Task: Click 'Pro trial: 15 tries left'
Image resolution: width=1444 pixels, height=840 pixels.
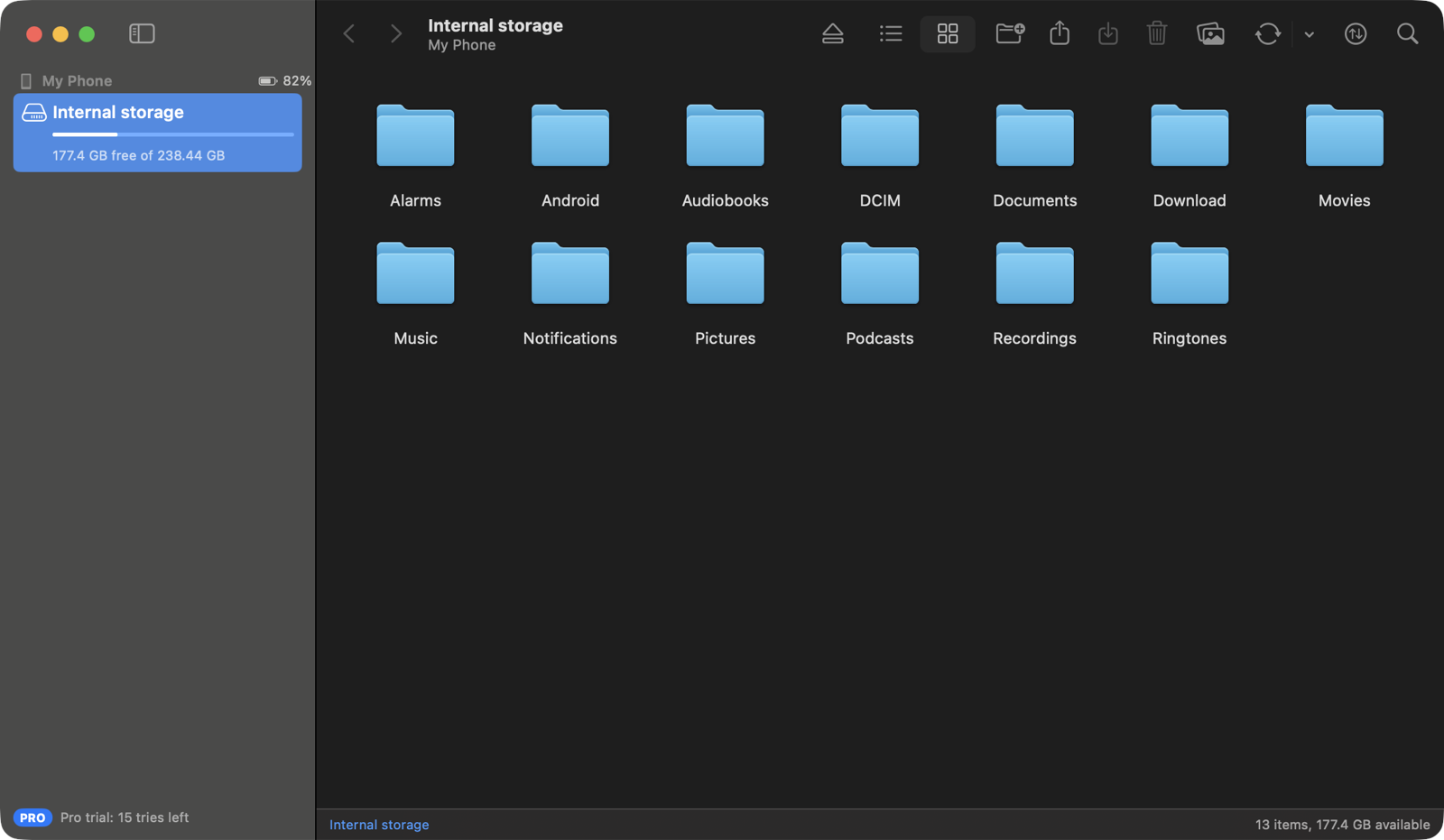Action: [x=125, y=817]
